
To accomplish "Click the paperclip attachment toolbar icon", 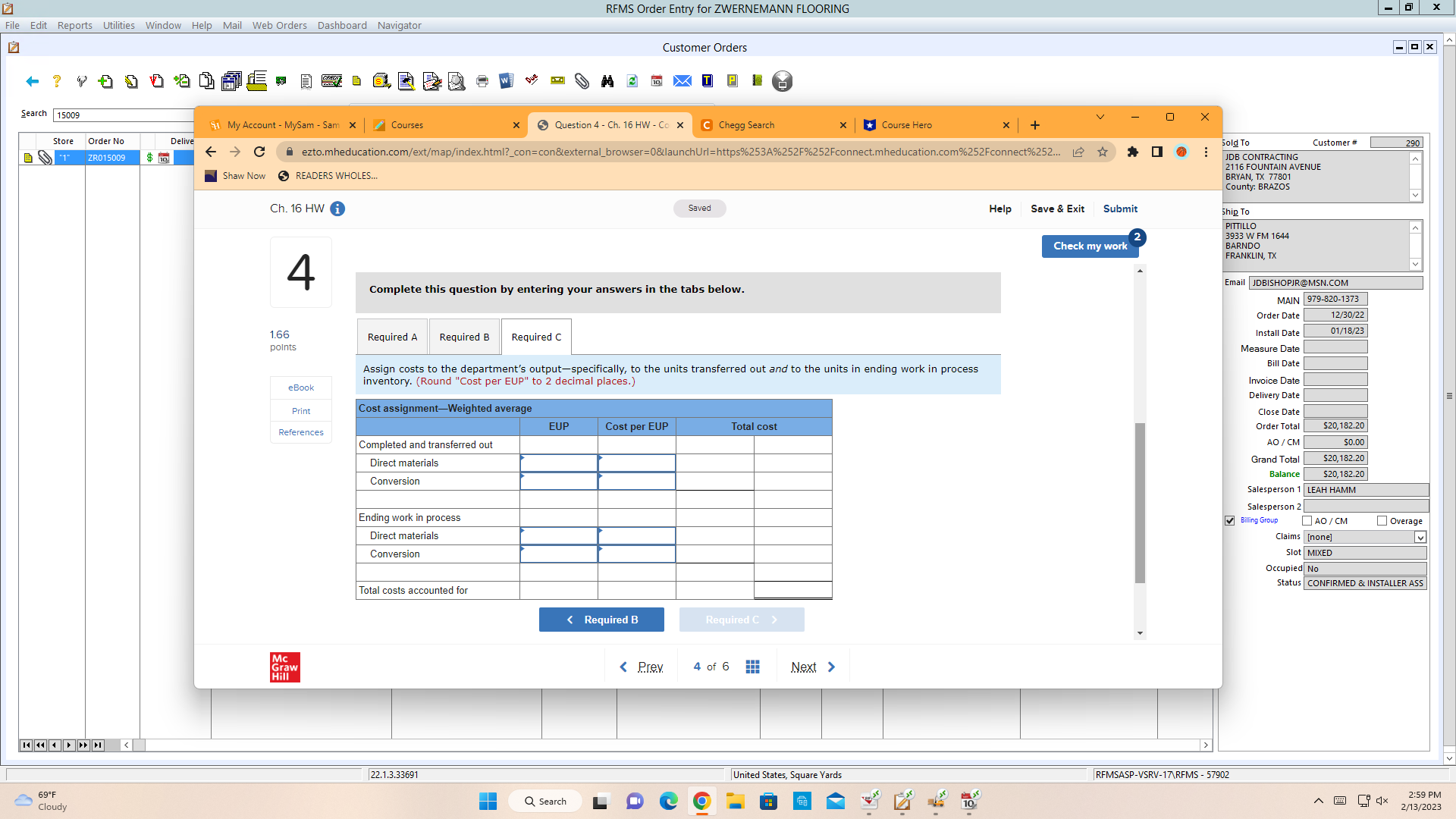I will (582, 81).
